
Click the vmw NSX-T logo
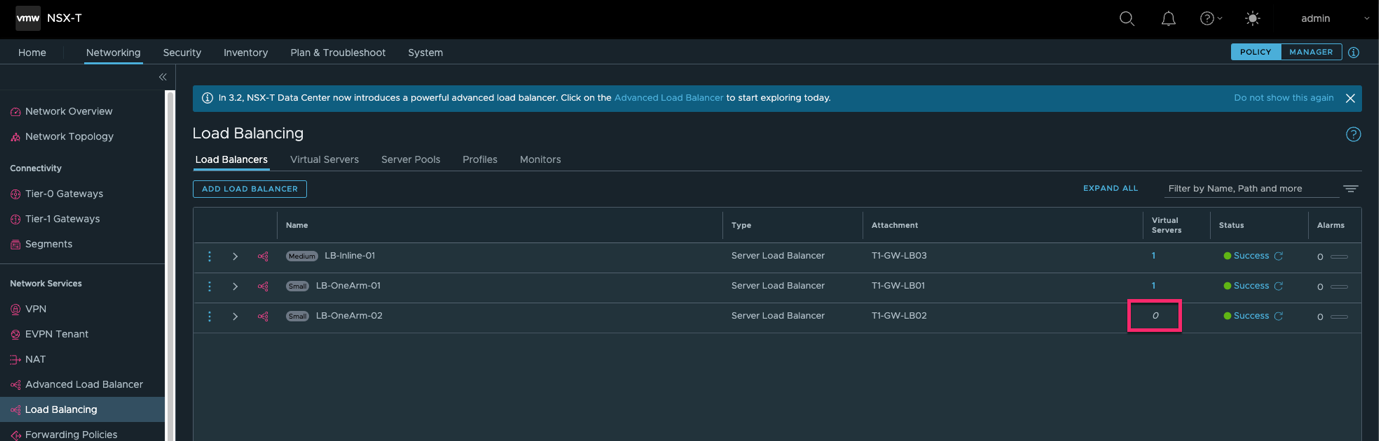click(x=49, y=18)
